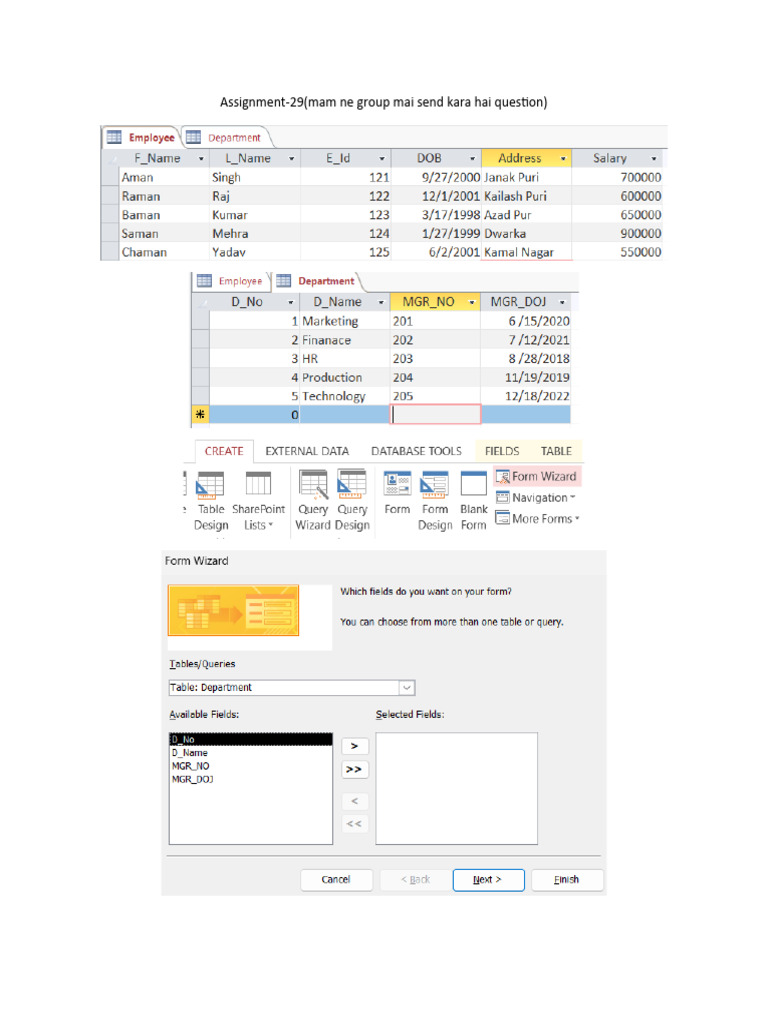Open E_Id column filter dropdown

pos(382,159)
